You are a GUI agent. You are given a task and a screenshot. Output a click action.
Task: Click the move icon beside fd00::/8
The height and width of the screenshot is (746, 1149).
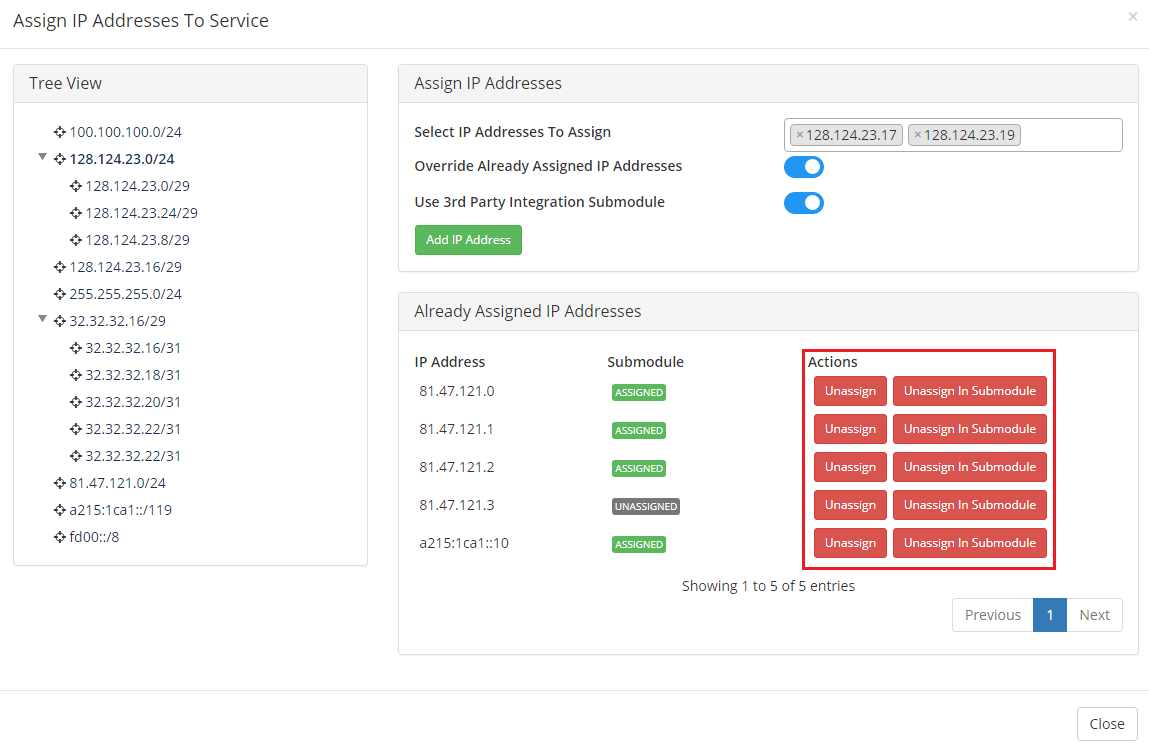click(x=59, y=537)
